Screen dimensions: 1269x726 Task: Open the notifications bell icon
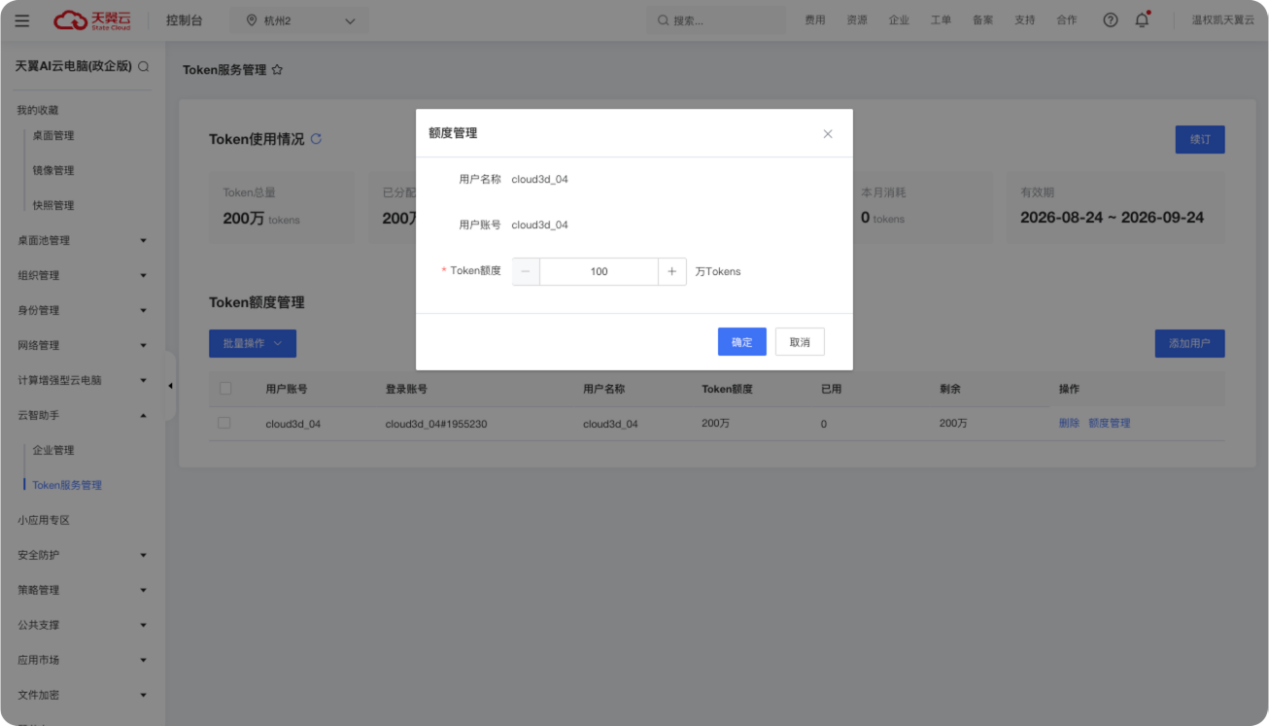(x=1142, y=20)
